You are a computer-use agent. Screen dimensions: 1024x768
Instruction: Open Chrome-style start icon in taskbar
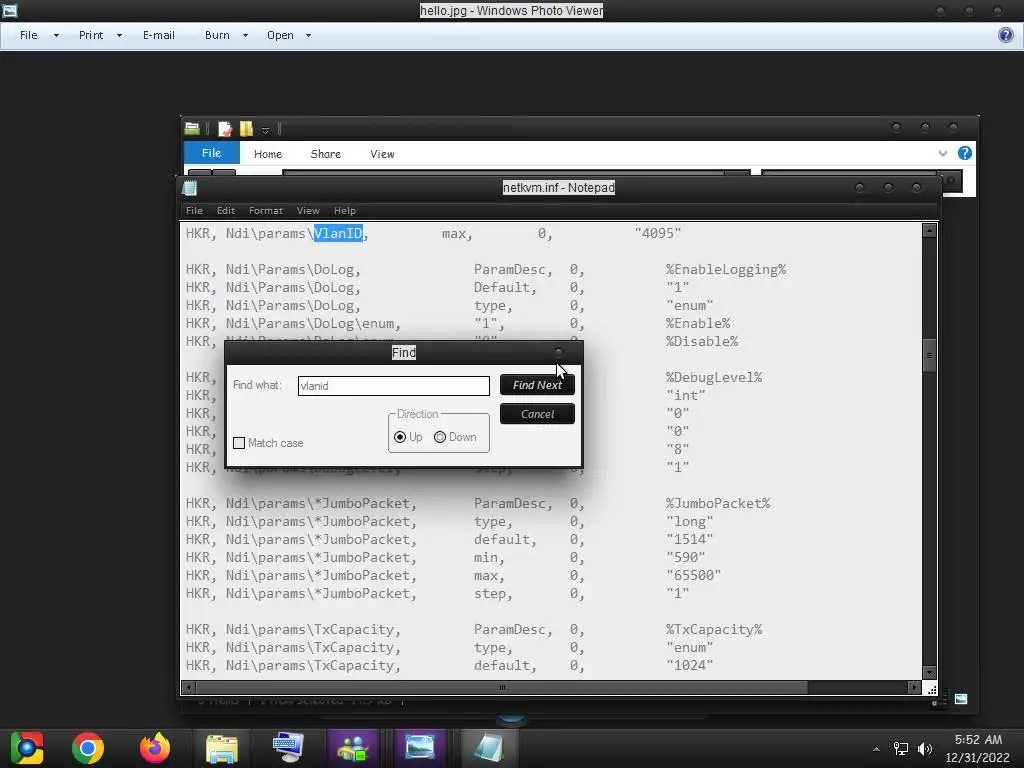click(x=26, y=748)
